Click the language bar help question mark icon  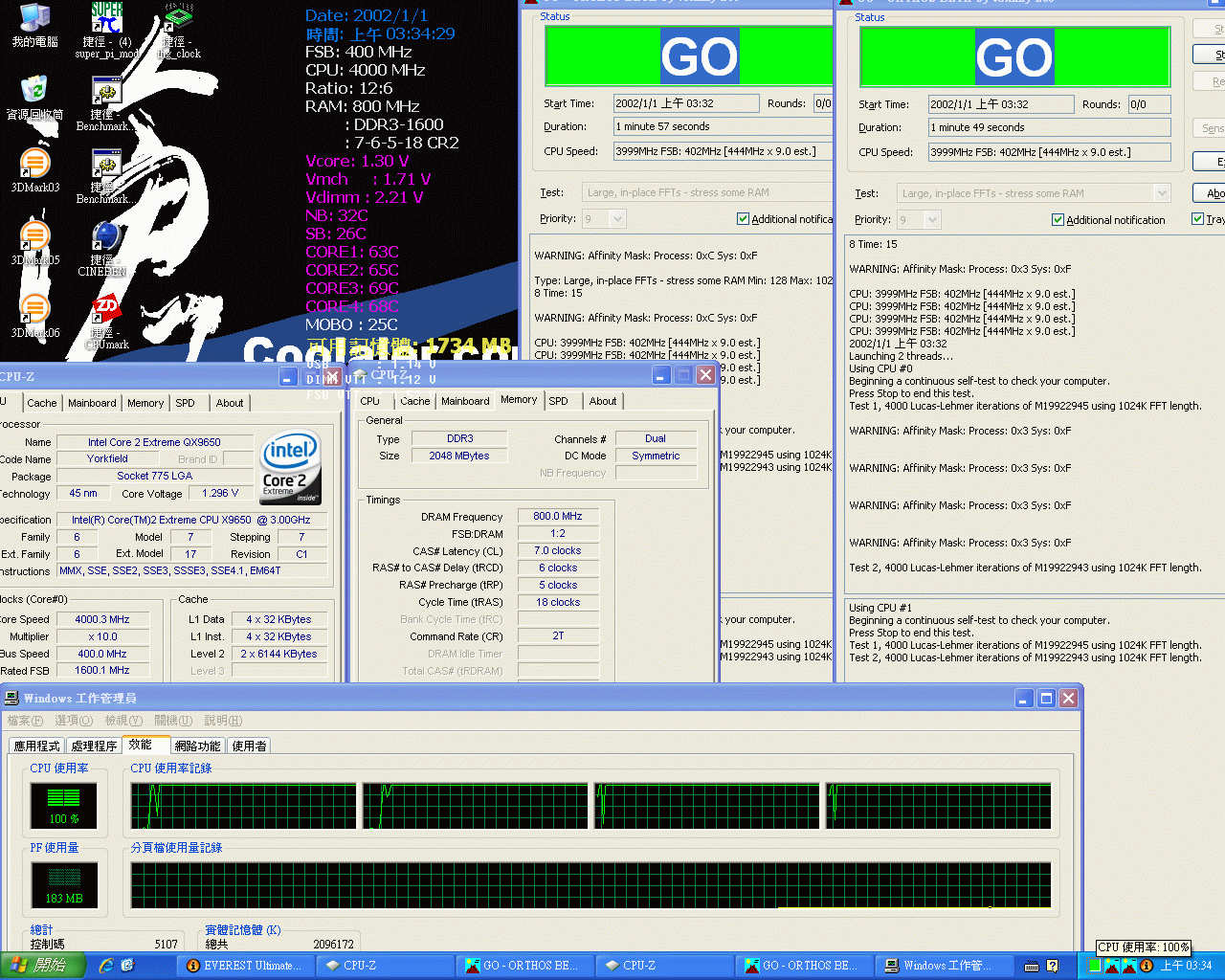[x=1053, y=966]
